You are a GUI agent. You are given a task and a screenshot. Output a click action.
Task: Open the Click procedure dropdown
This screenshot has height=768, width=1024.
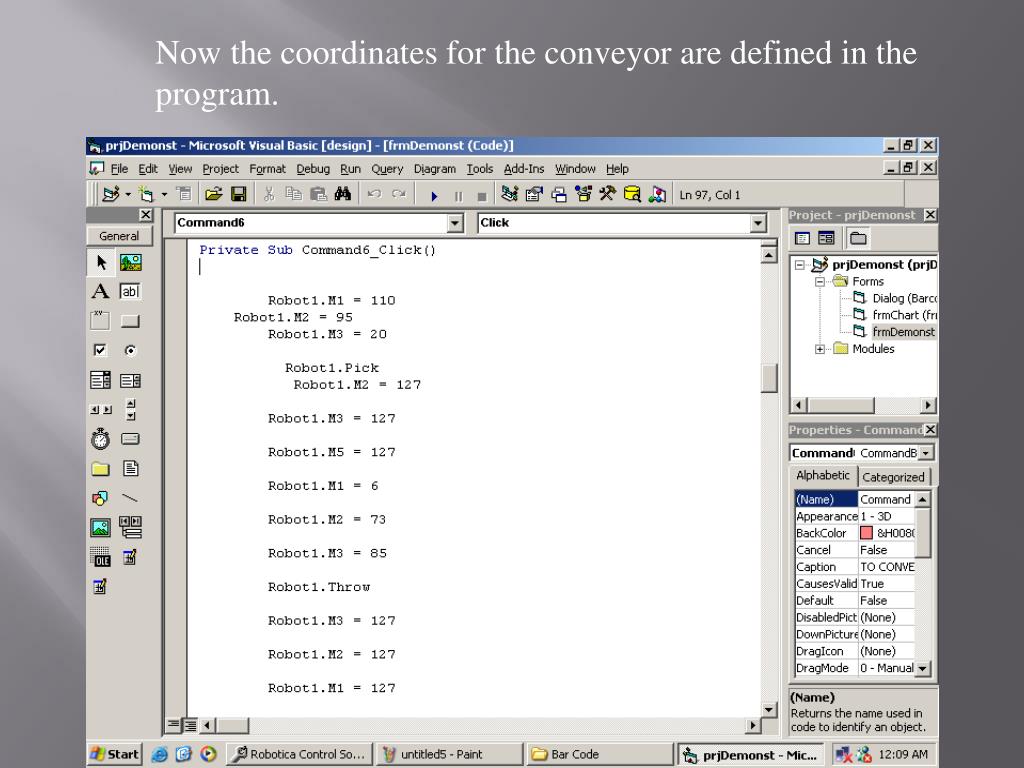tap(758, 223)
